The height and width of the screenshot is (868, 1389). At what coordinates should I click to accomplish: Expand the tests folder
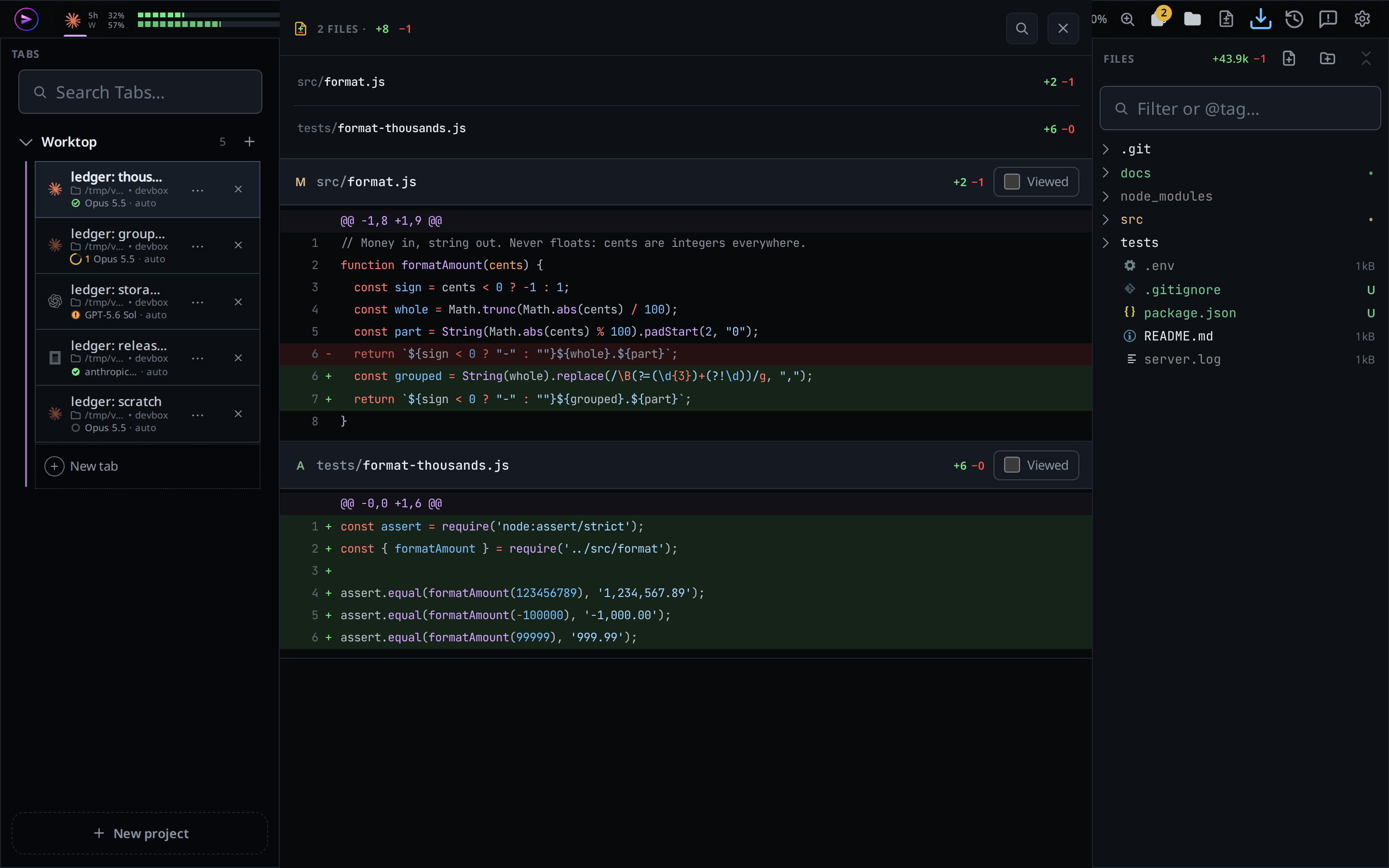1106,243
